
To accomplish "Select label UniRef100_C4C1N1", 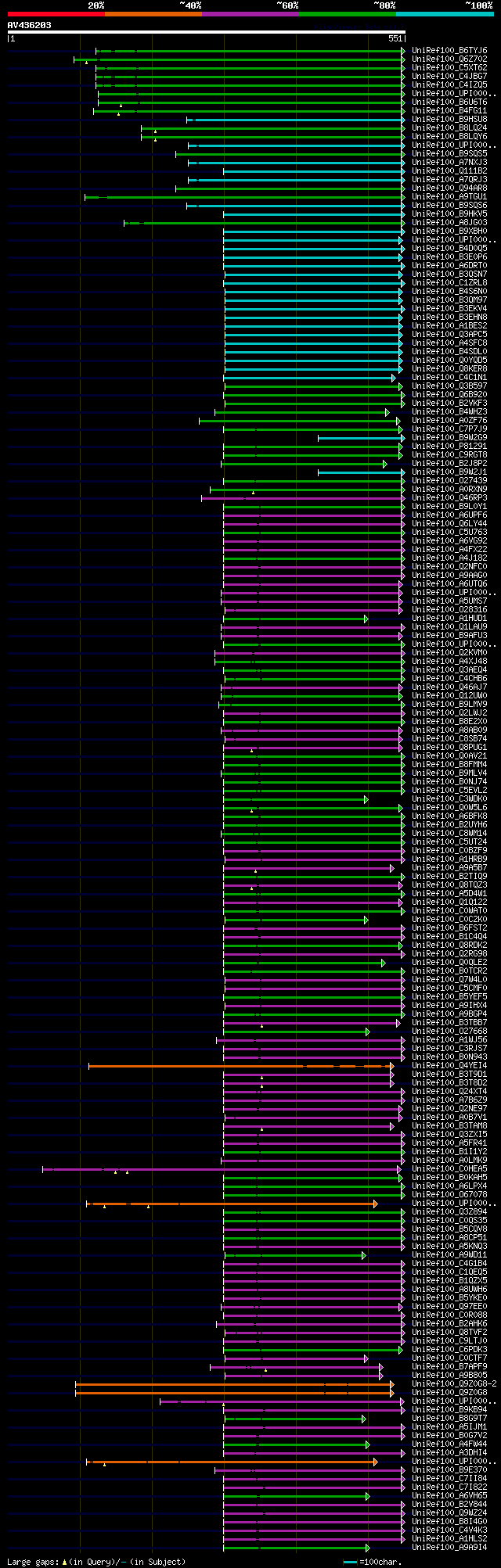I will click(x=449, y=377).
